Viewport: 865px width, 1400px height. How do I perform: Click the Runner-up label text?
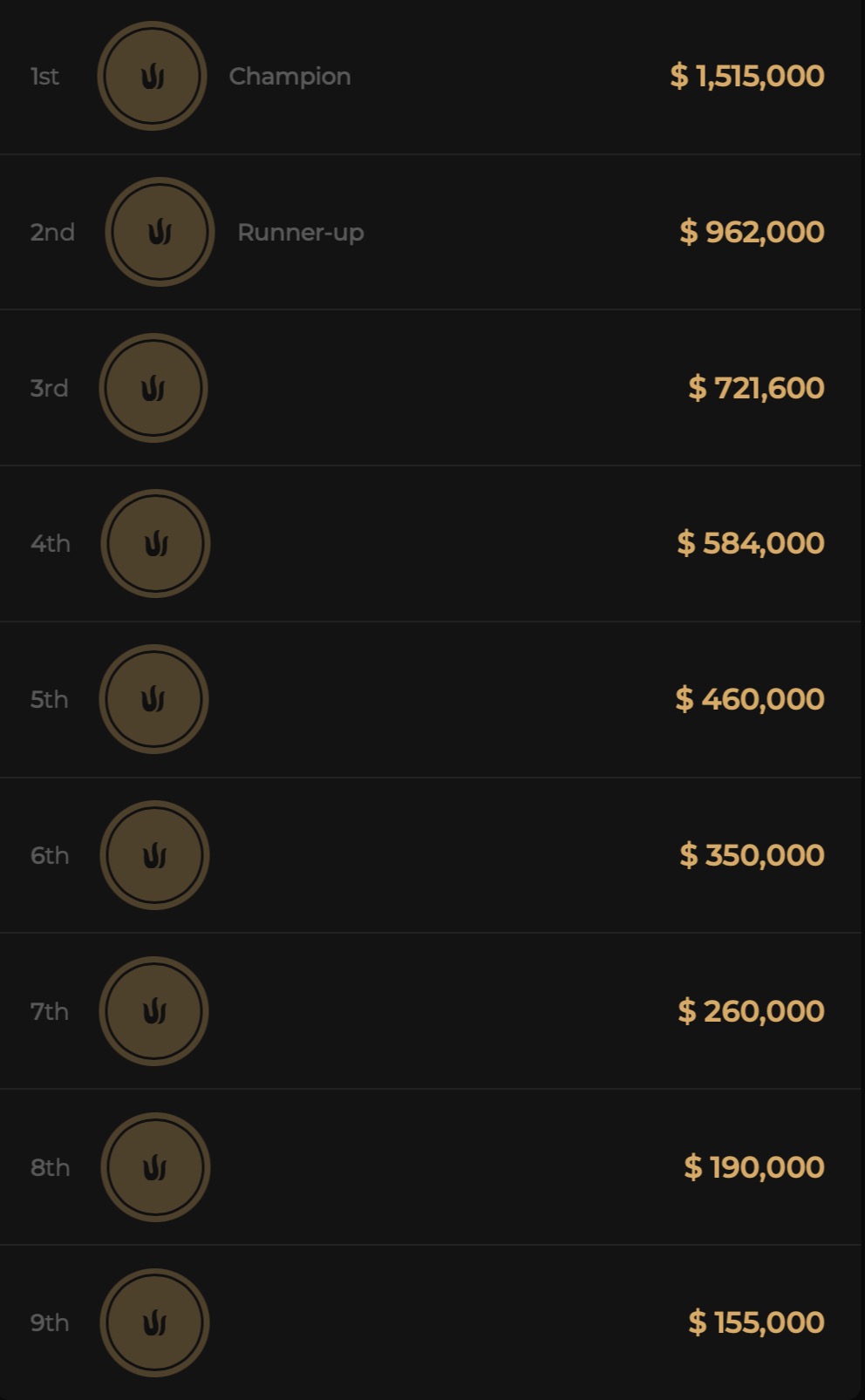301,233
